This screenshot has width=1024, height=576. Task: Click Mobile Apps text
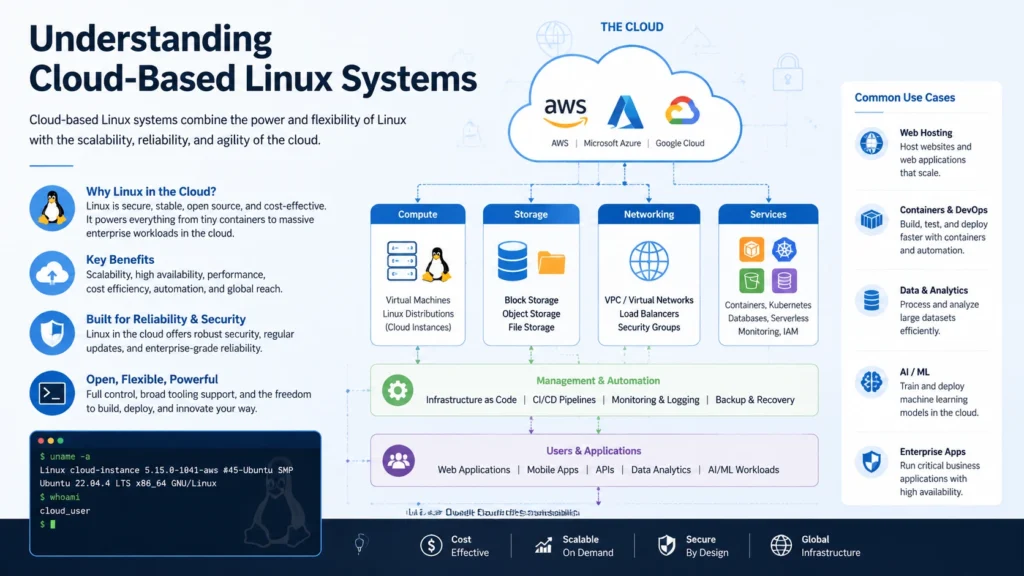coord(552,470)
